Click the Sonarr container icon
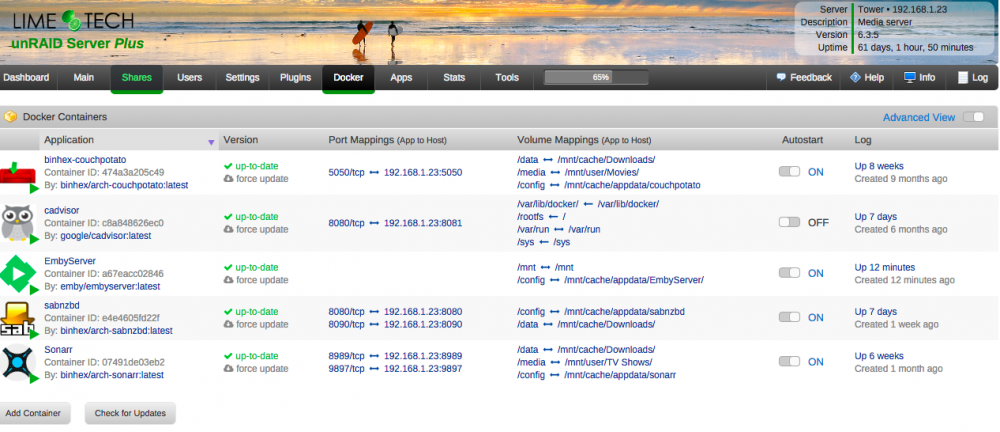This screenshot has height=432, width=1000. pyautogui.click(x=17, y=362)
